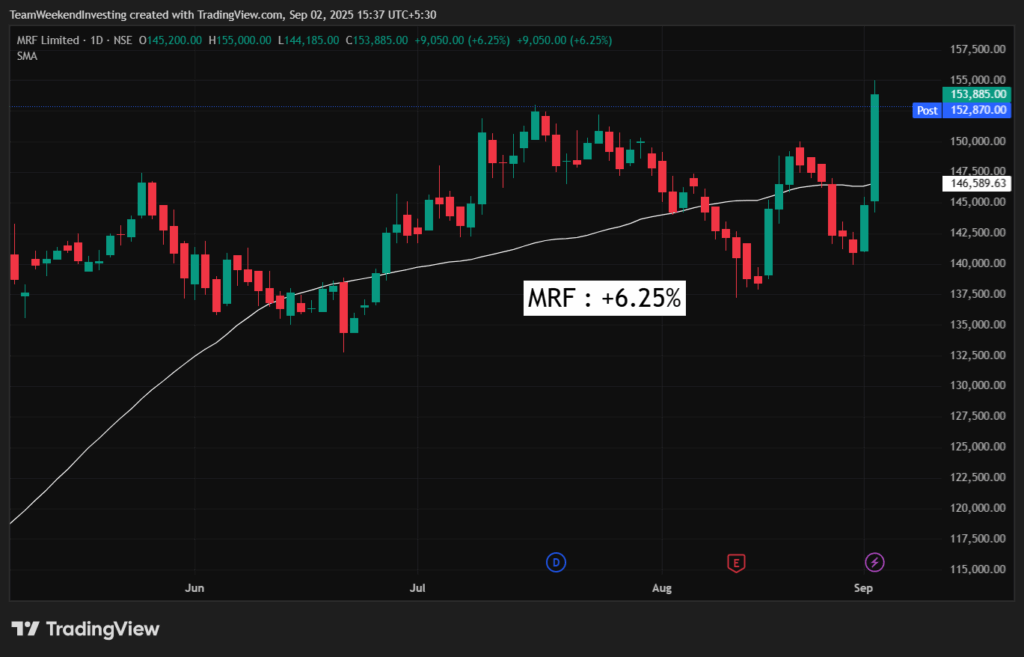
Task: Click the Aug label on time axis
Action: (662, 588)
